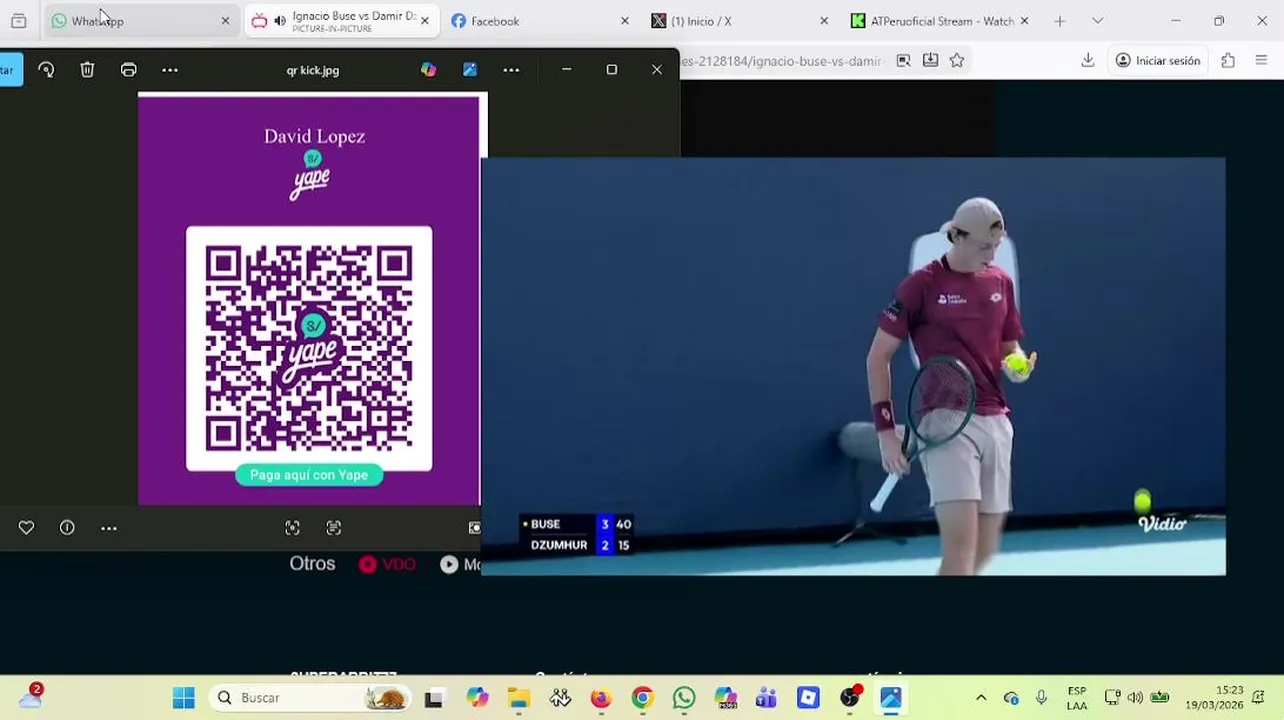This screenshot has width=1284, height=720.
Task: Click the visual search scan icon
Action: (x=292, y=527)
